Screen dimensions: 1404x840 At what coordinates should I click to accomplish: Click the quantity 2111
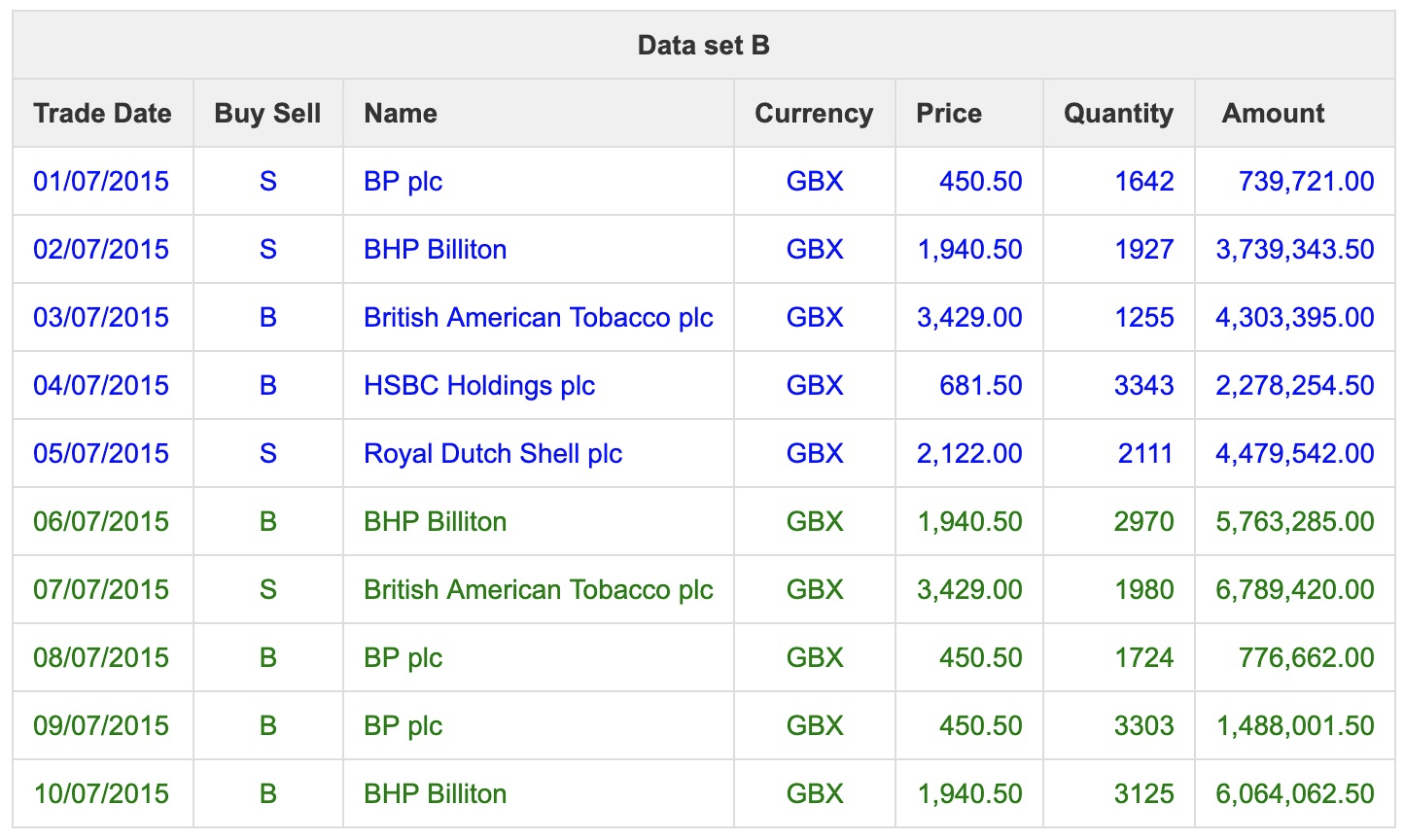point(1145,454)
